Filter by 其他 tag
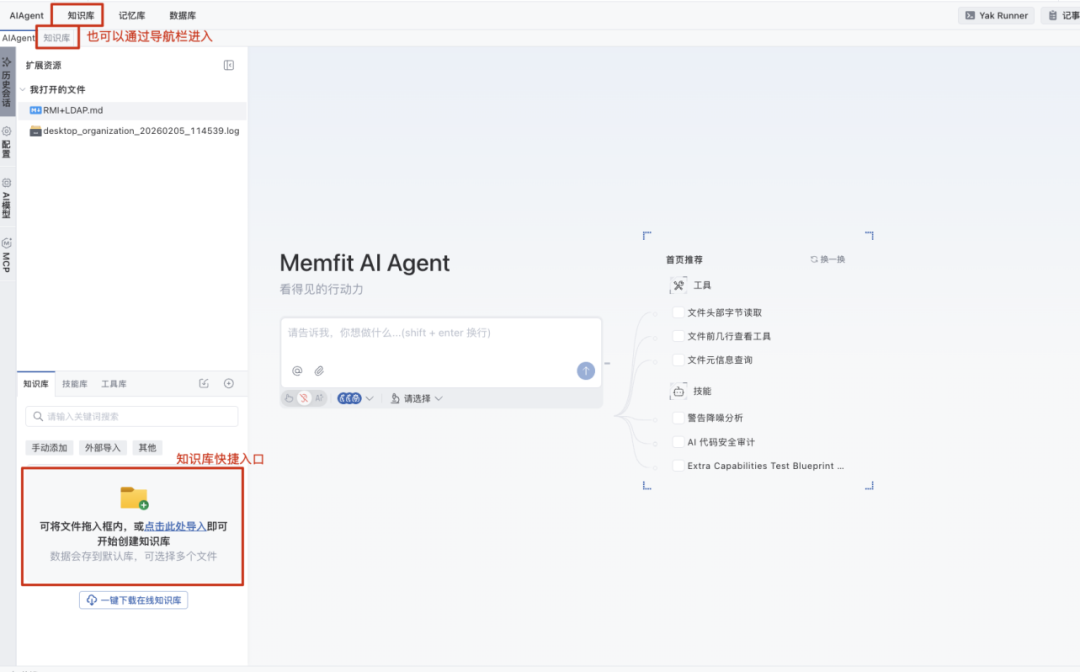Screen dimensions: 1080x672 click(147, 448)
